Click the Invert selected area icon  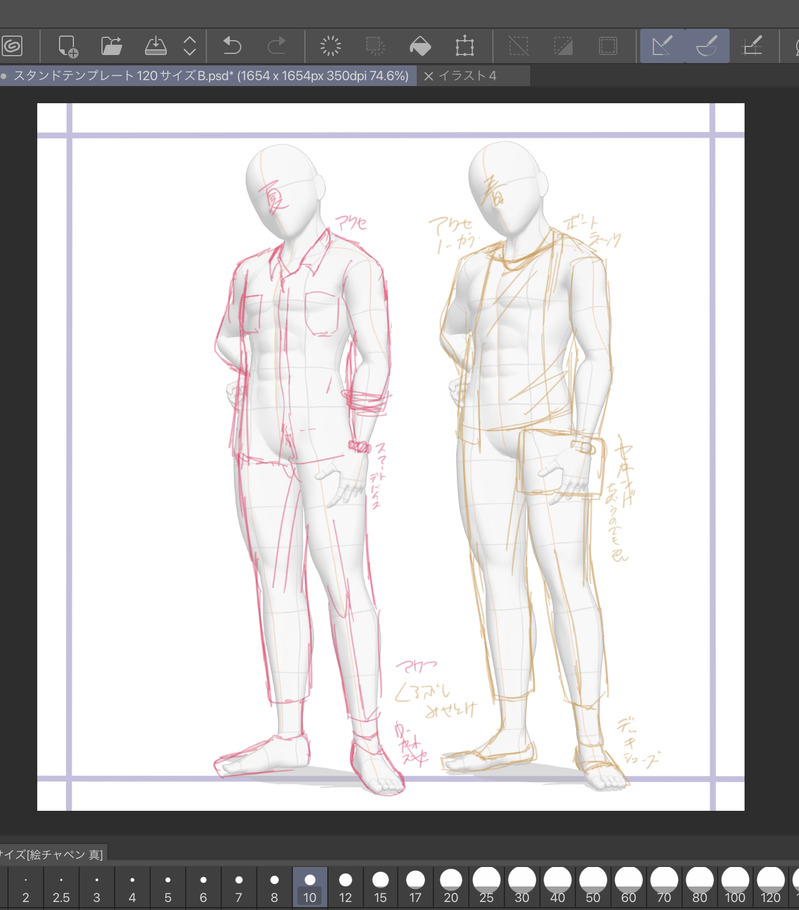[563, 46]
